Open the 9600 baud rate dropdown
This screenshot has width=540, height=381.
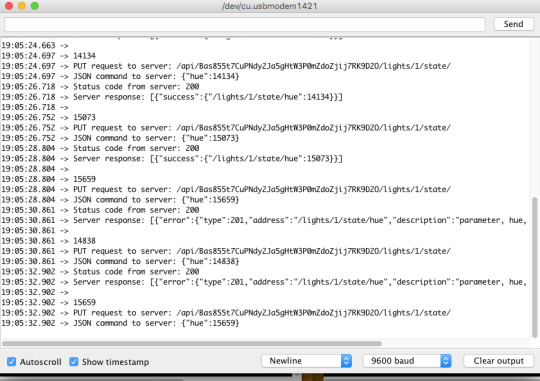click(x=407, y=361)
